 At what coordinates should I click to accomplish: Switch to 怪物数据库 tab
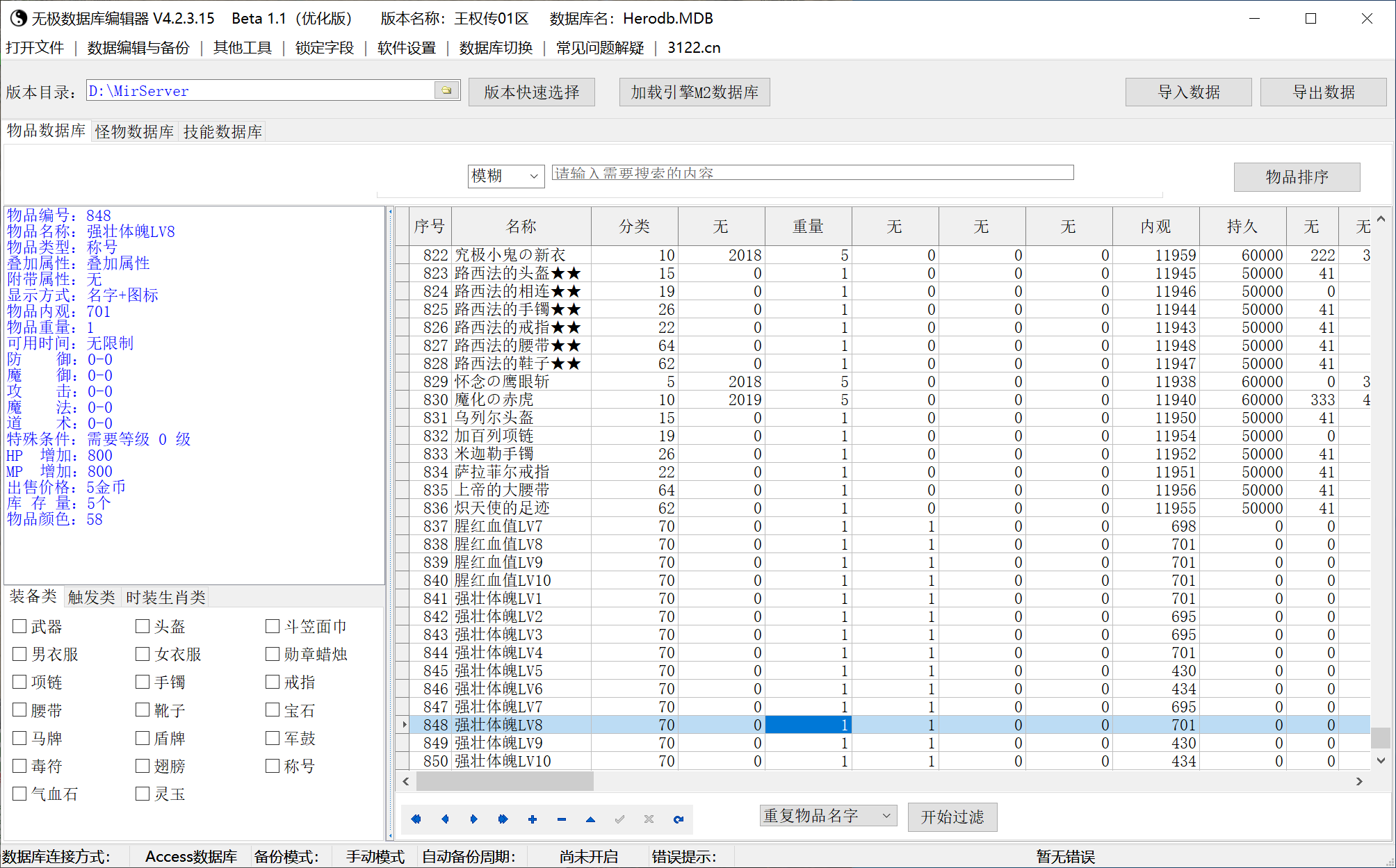[x=134, y=131]
